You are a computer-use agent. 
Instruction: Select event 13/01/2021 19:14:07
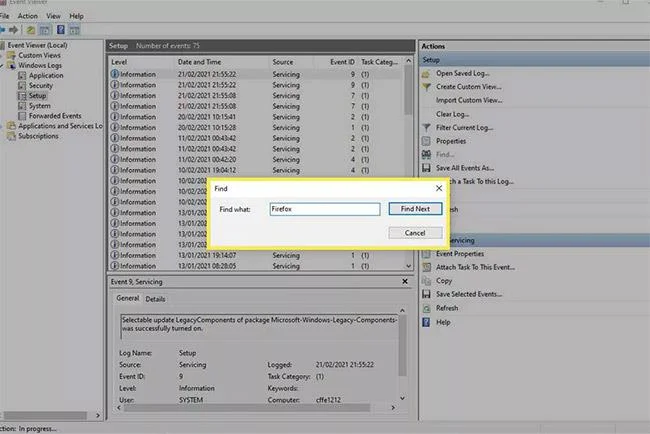coord(255,255)
